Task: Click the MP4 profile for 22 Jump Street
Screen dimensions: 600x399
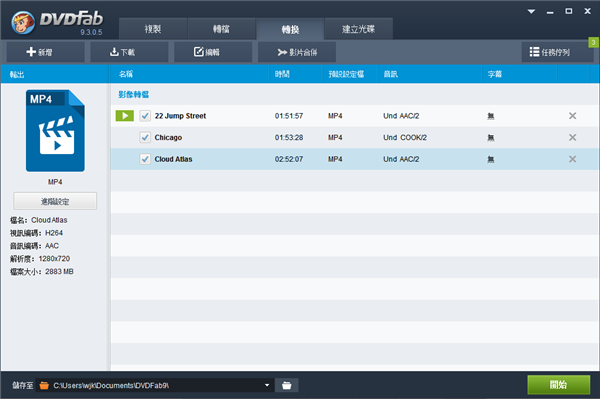Action: point(335,116)
